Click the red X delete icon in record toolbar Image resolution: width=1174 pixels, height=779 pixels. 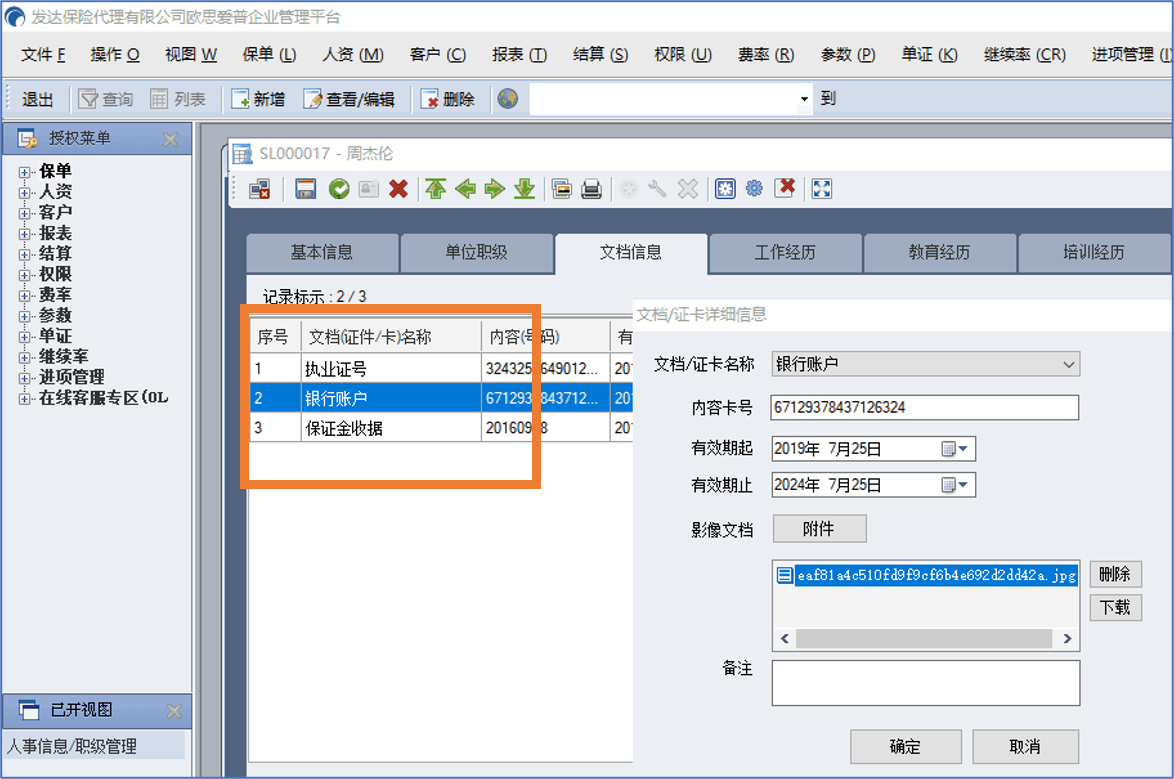click(398, 189)
